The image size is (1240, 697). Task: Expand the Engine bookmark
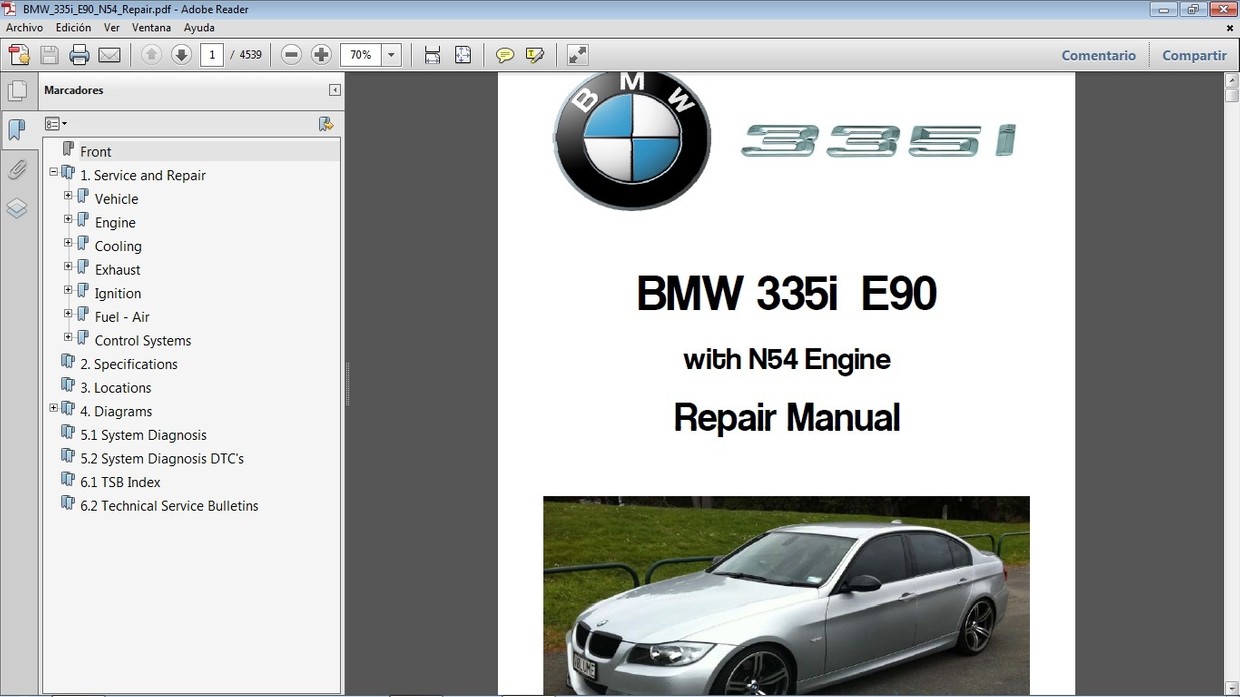click(x=68, y=219)
